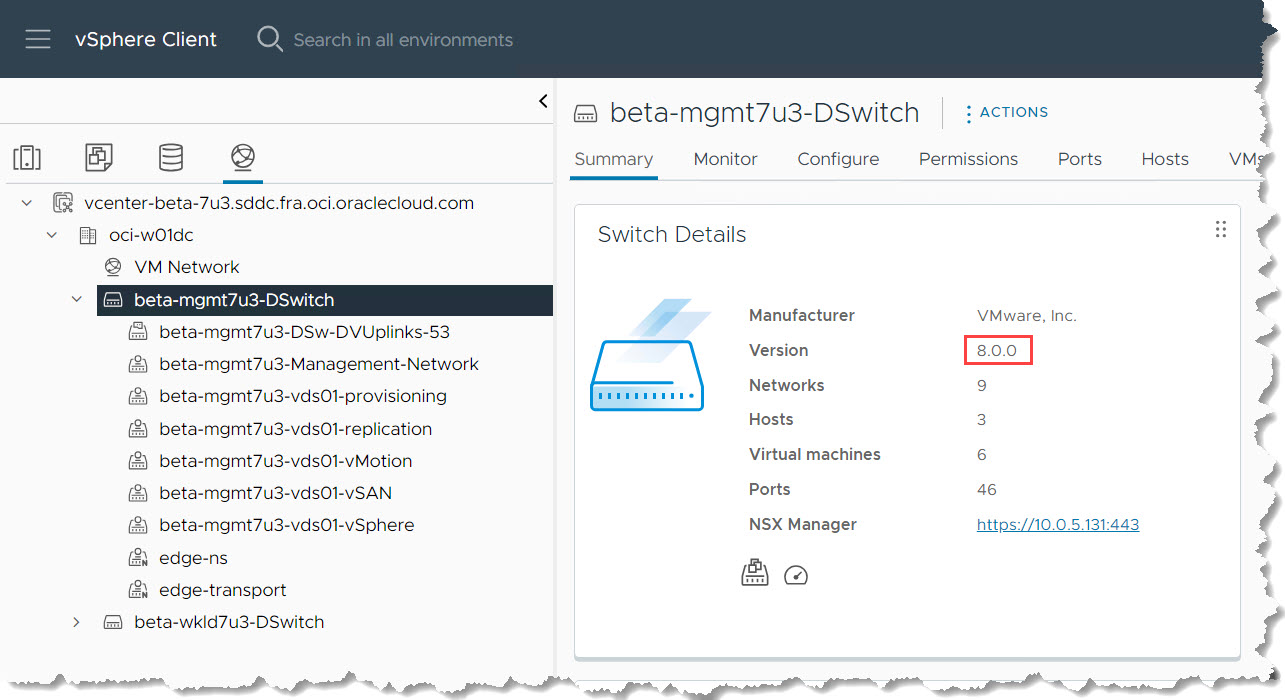Open the Switch Details card options menu
The height and width of the screenshot is (700, 1285).
[x=1220, y=230]
